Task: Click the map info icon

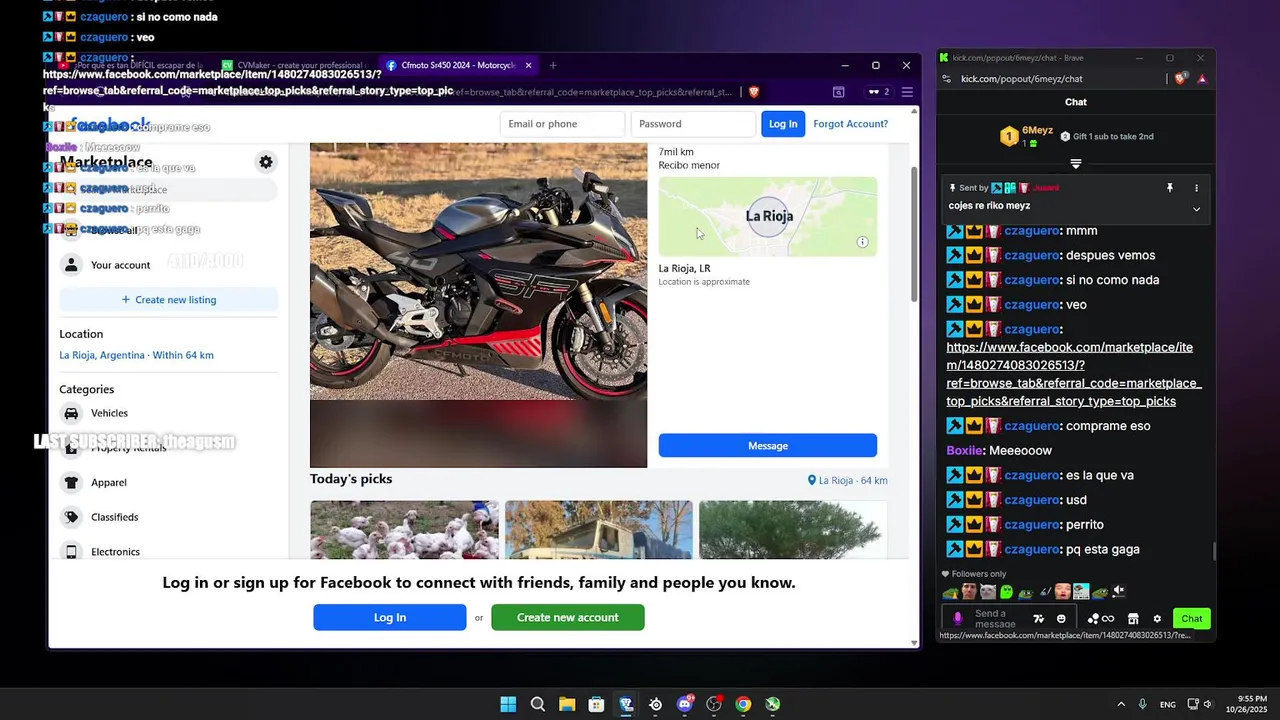Action: click(x=863, y=242)
